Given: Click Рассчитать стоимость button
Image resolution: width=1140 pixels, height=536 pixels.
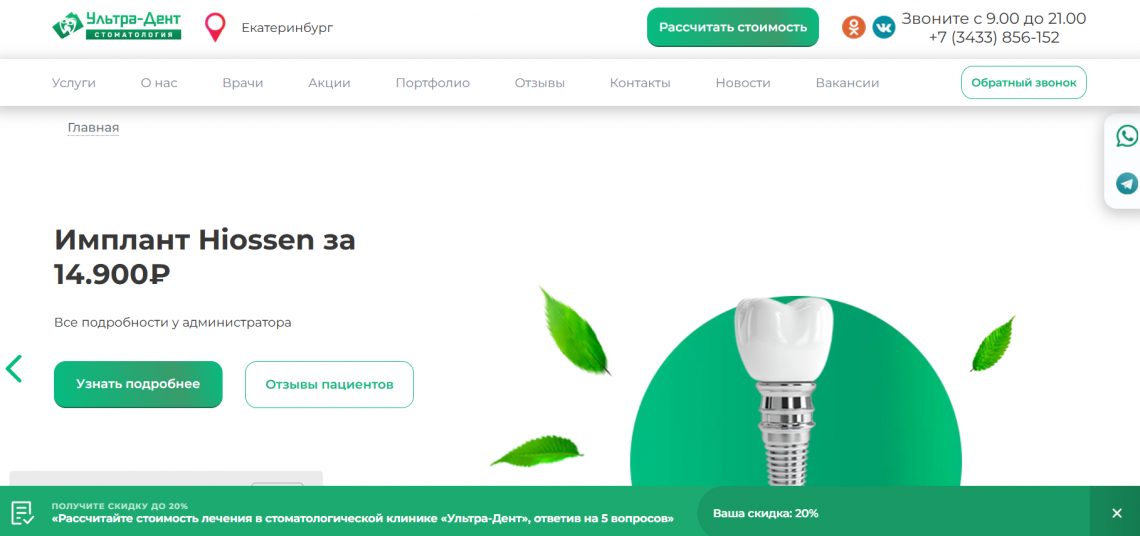Looking at the screenshot, I should (733, 27).
